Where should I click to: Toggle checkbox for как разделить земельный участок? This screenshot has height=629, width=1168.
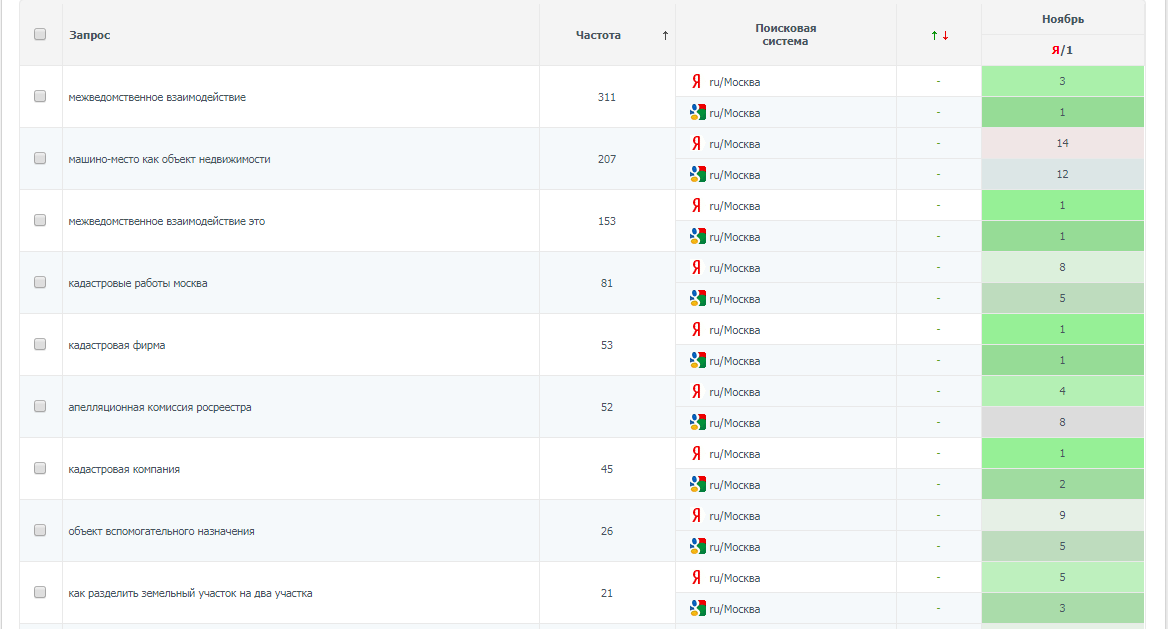point(40,592)
